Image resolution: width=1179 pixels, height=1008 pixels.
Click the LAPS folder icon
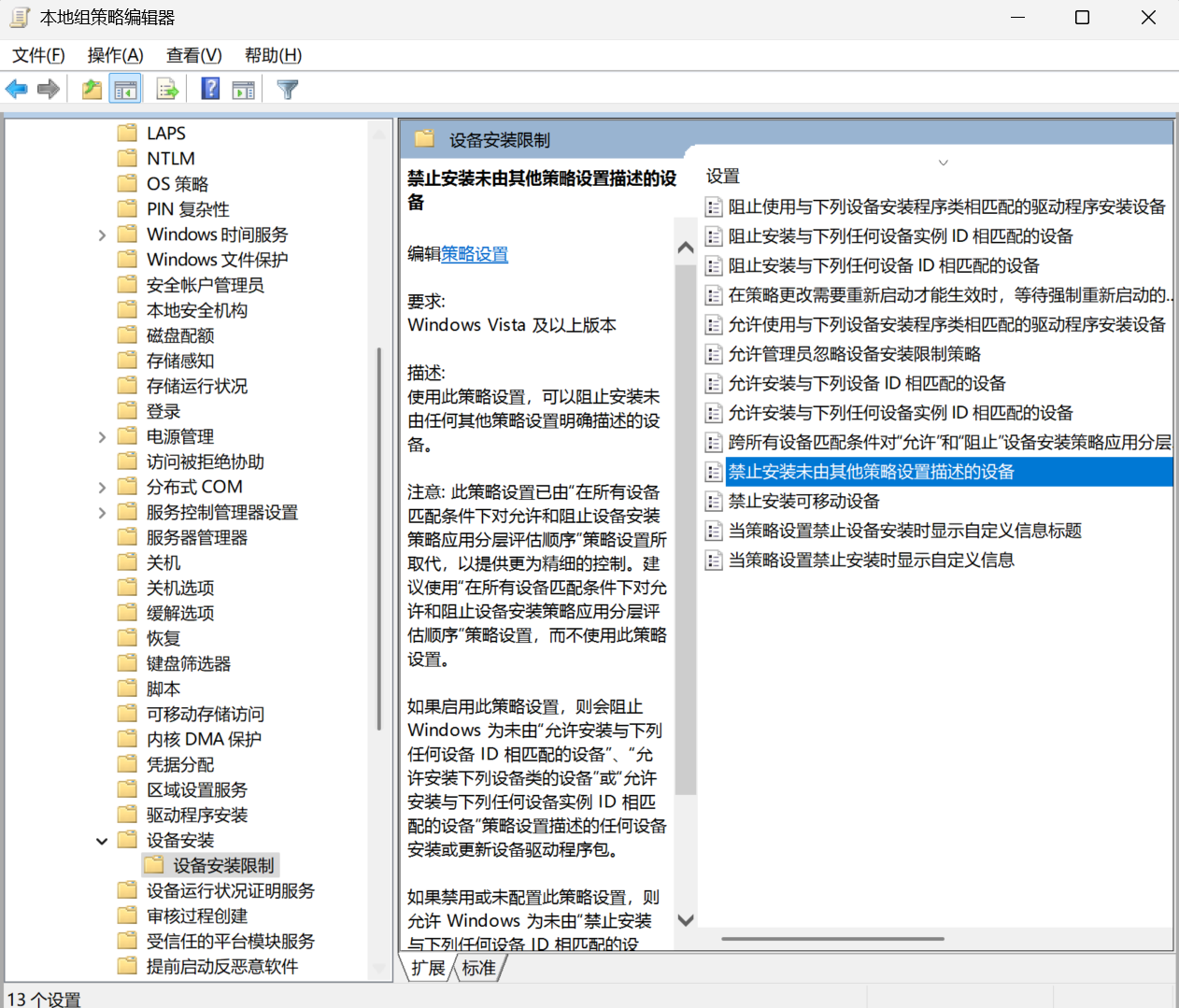128,133
